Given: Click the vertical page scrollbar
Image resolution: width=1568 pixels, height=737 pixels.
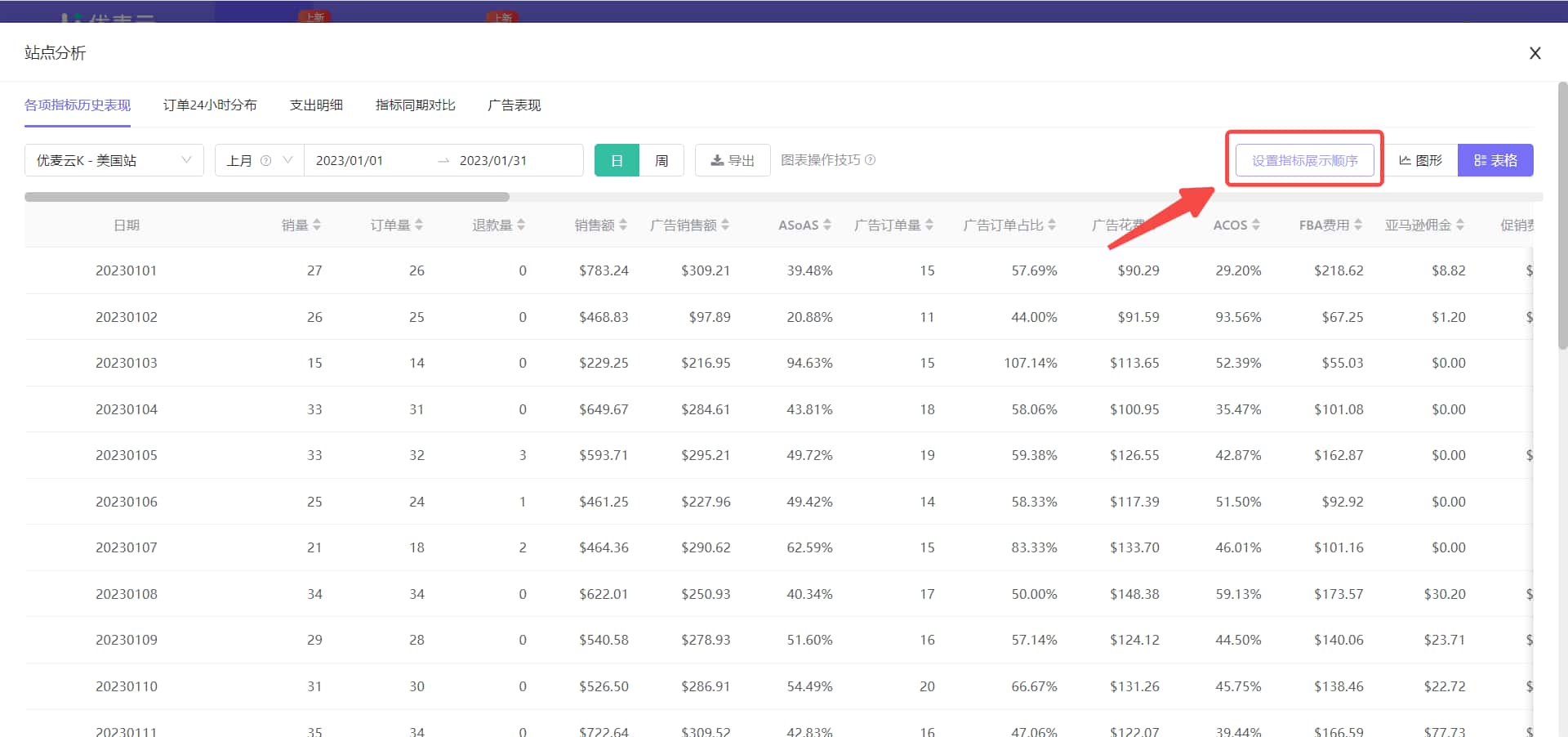Looking at the screenshot, I should coord(1562,217).
